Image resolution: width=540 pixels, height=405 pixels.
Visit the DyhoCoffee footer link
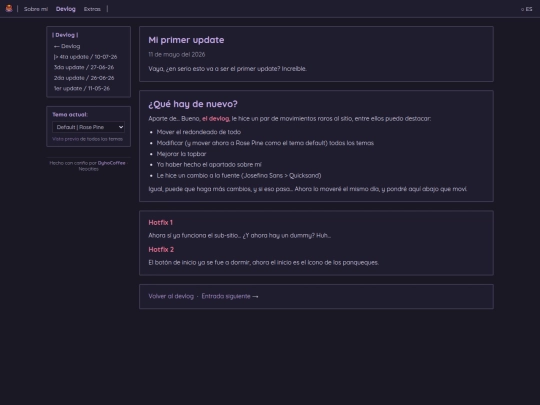tap(112, 163)
